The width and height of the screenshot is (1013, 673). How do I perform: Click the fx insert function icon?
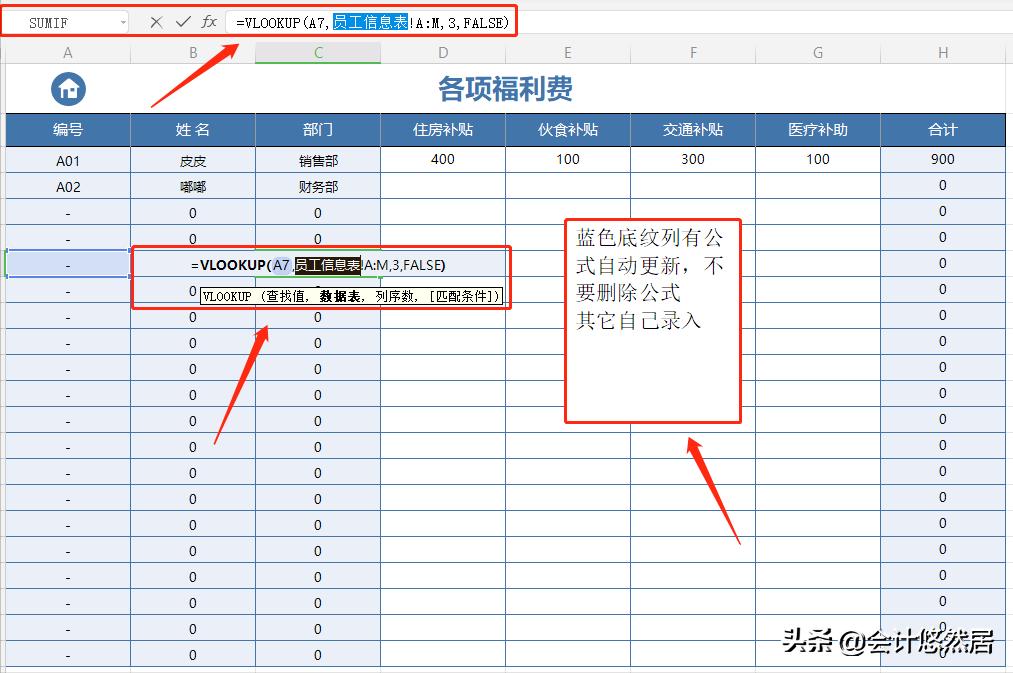(x=210, y=21)
